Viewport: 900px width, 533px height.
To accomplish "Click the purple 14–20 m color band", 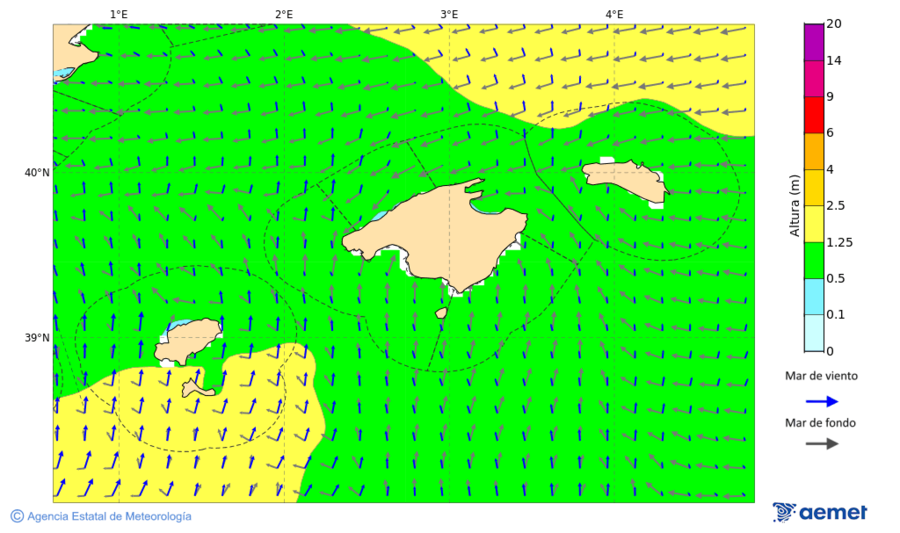I will 814,42.
